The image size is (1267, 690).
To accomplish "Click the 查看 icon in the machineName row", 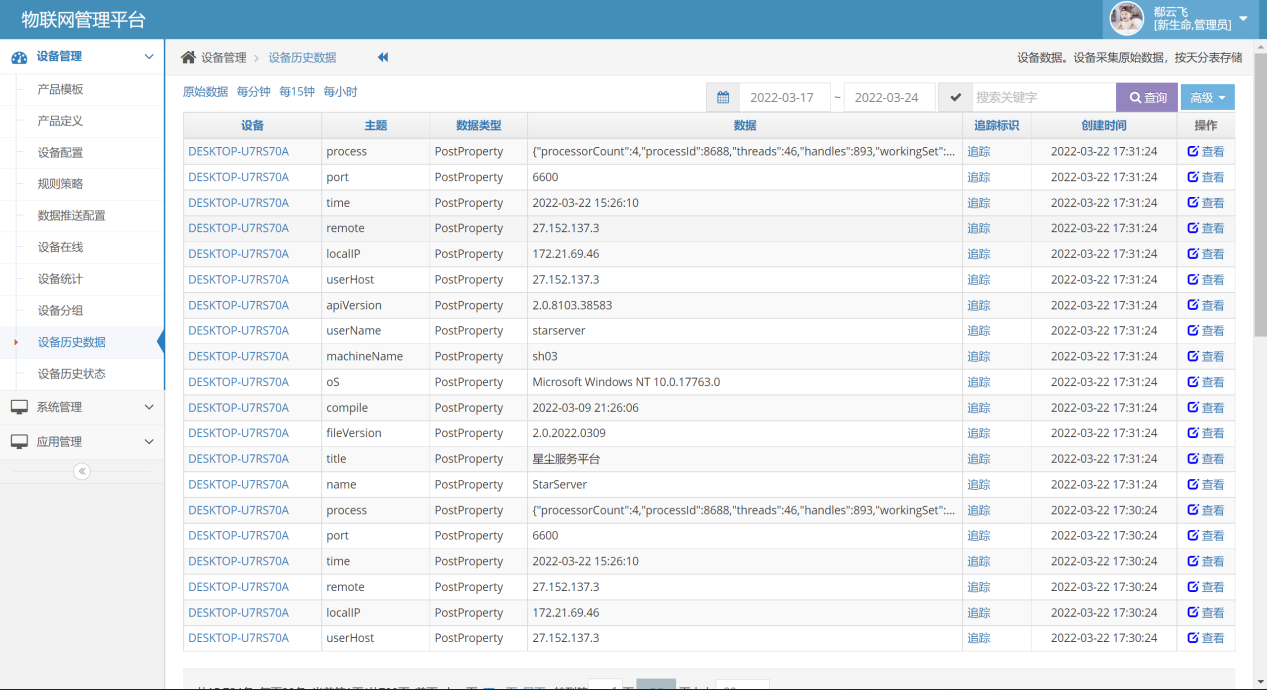I will click(1192, 356).
